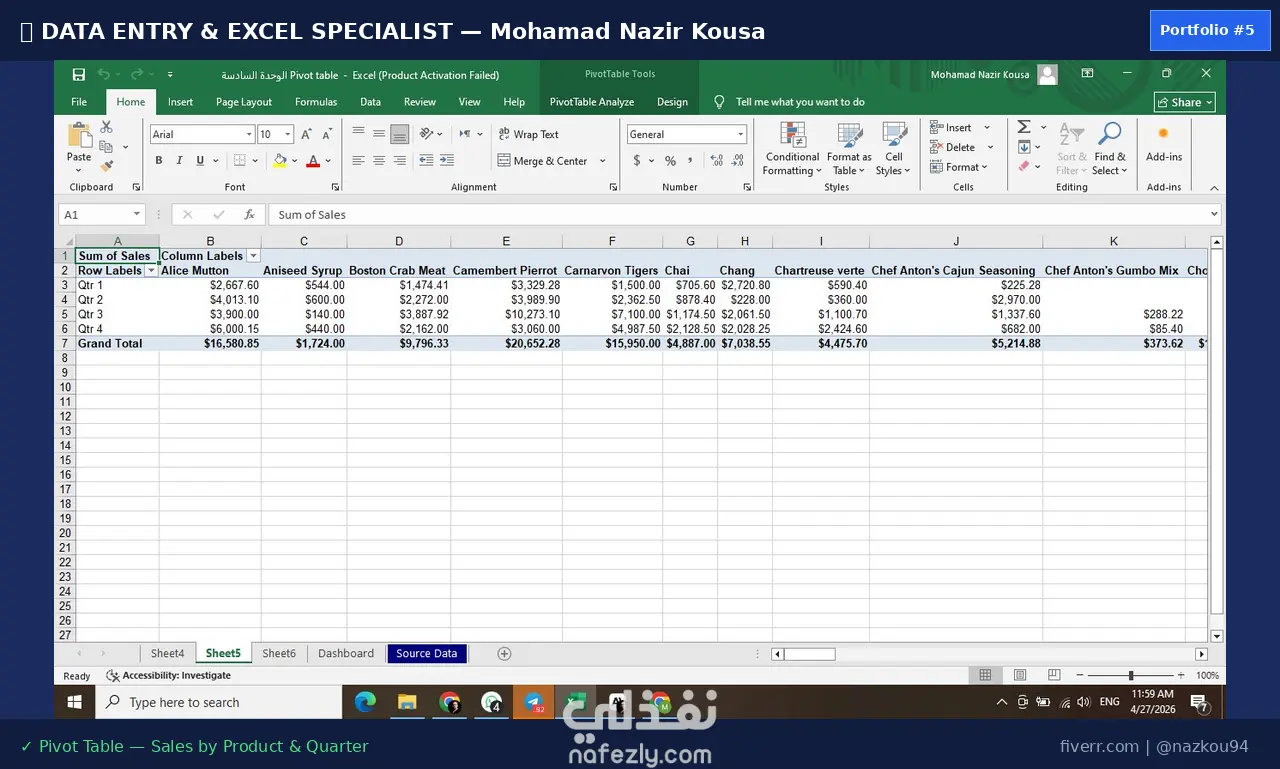Expand the Column Labels filter dropdown

(253, 256)
